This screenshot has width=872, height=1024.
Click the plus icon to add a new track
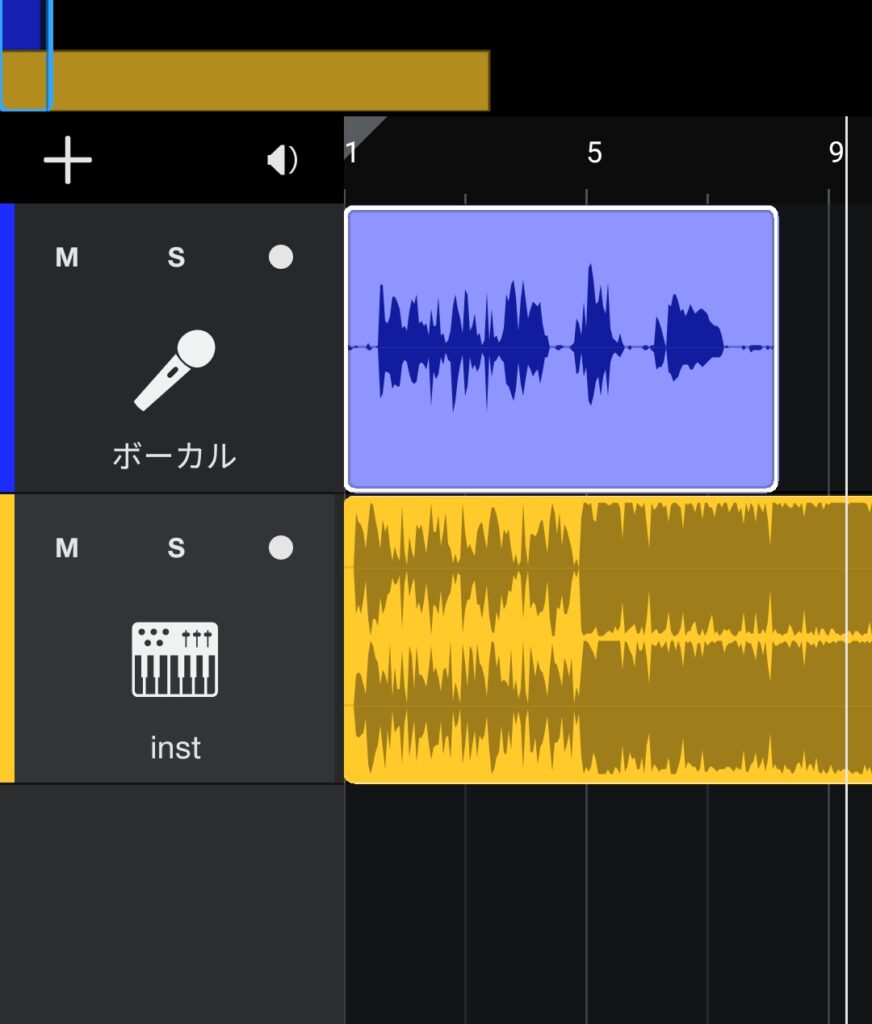[x=65, y=158]
